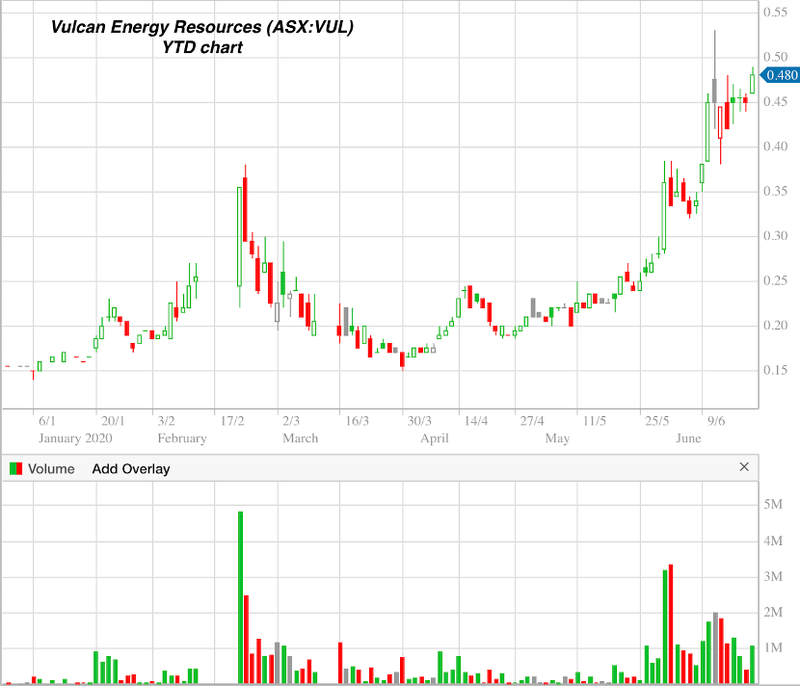Click the 11/5 date label
This screenshot has width=800, height=686.
(x=594, y=421)
